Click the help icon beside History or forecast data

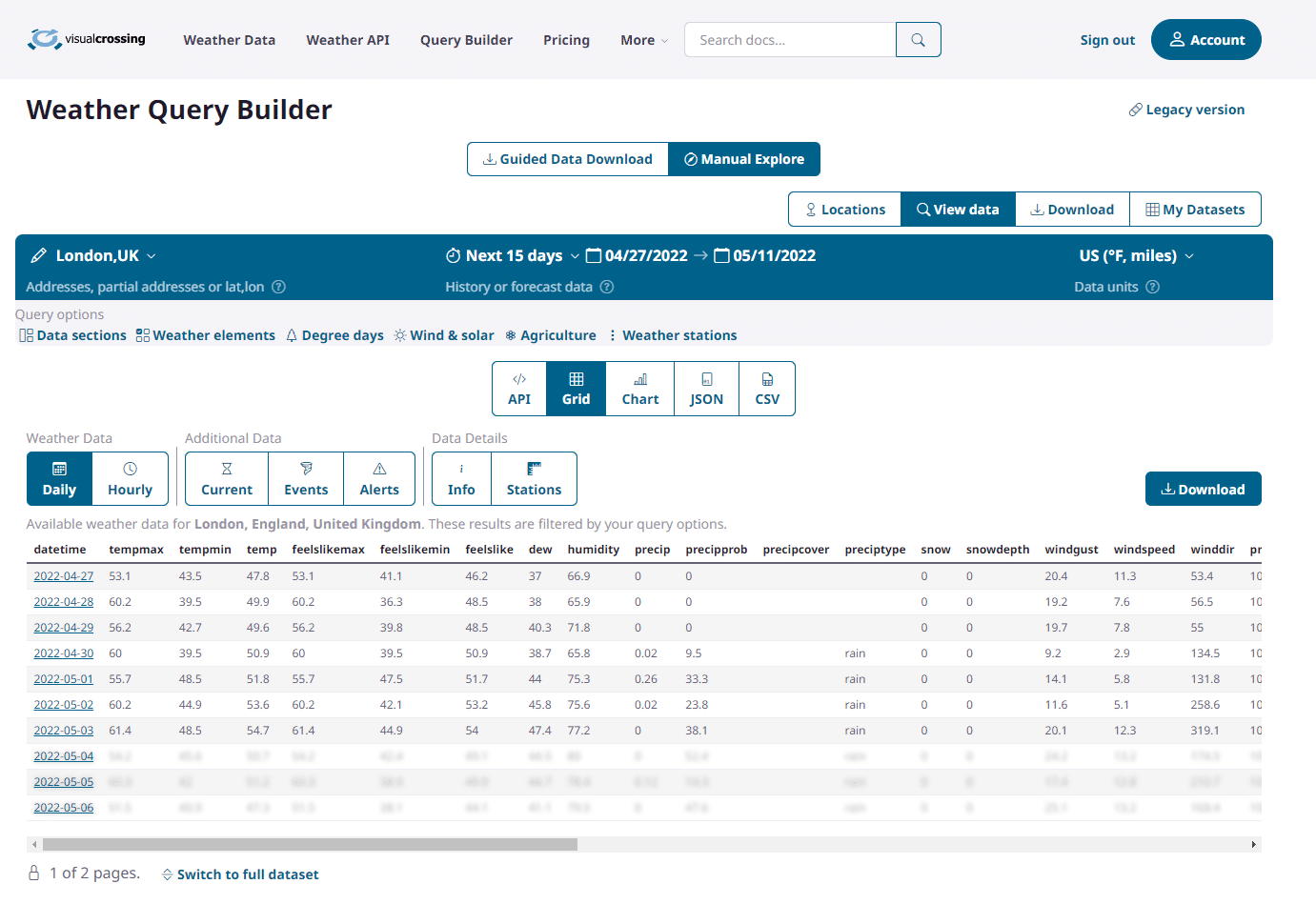[x=607, y=287]
